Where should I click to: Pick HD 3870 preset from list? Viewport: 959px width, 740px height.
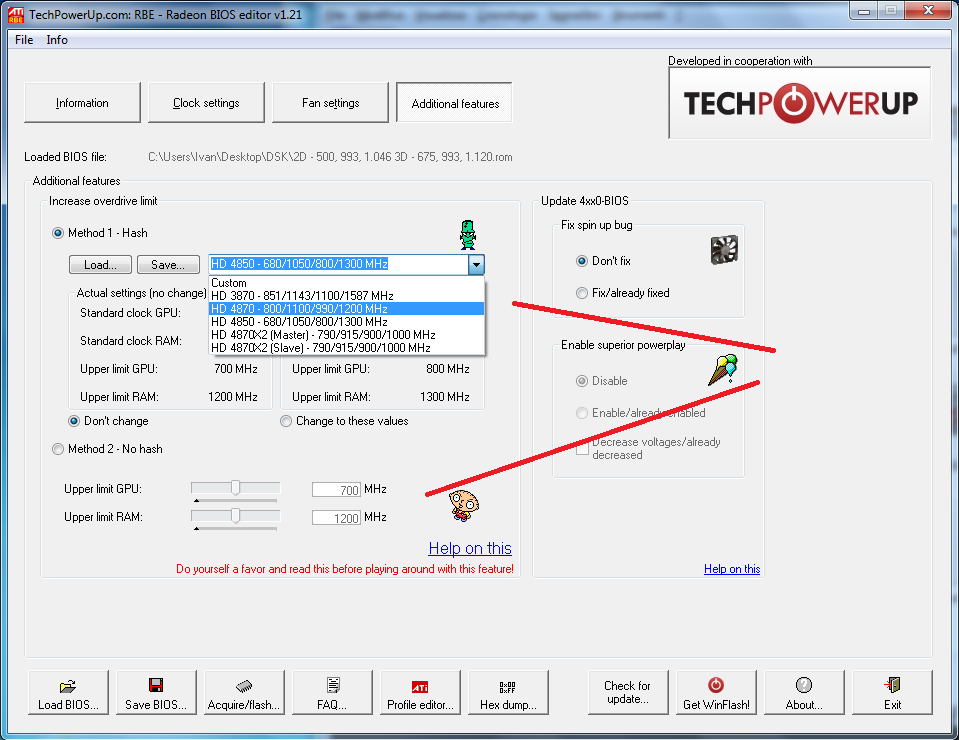click(302, 296)
